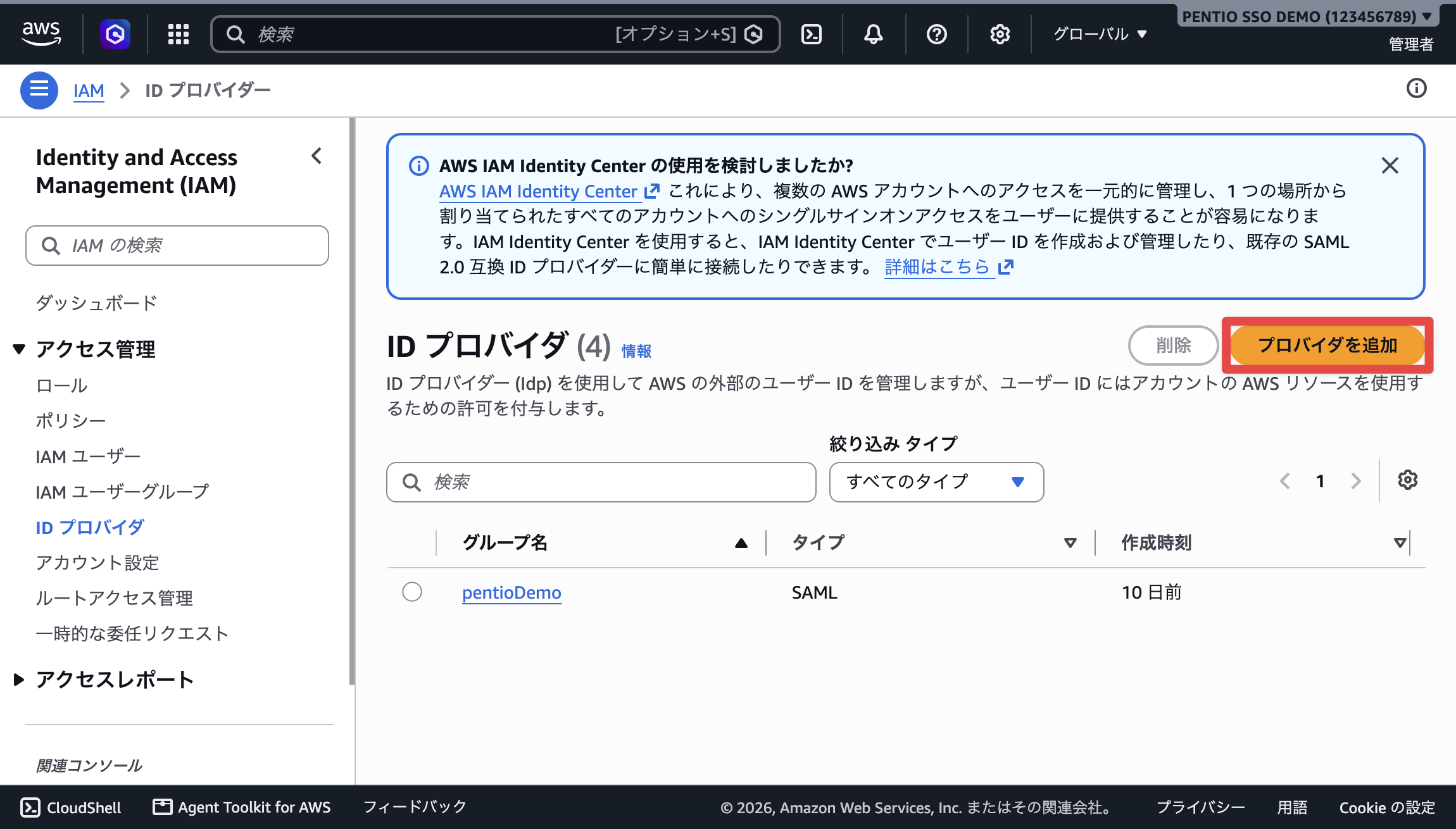This screenshot has height=829, width=1456.
Task: Open アカウント設定 in sidebar
Action: coord(97,563)
